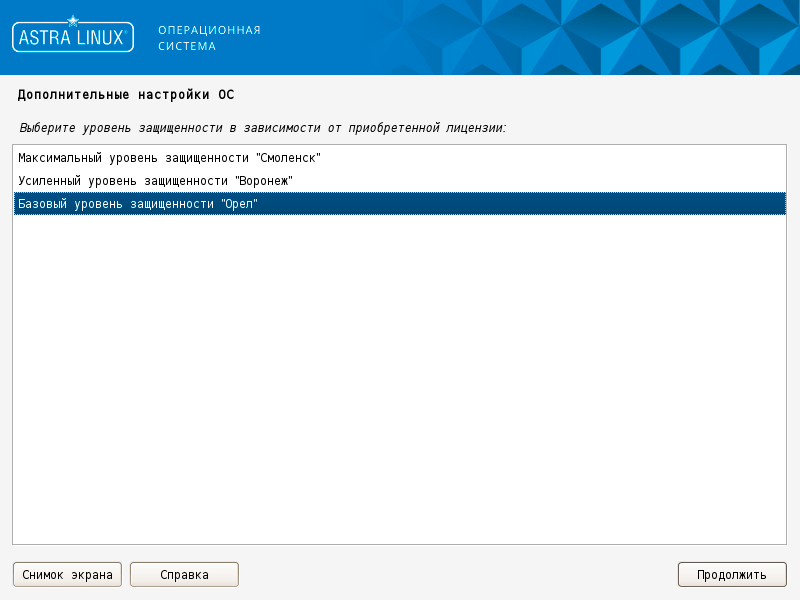This screenshot has width=800, height=600.
Task: Click the Продолжить button
Action: [732, 575]
